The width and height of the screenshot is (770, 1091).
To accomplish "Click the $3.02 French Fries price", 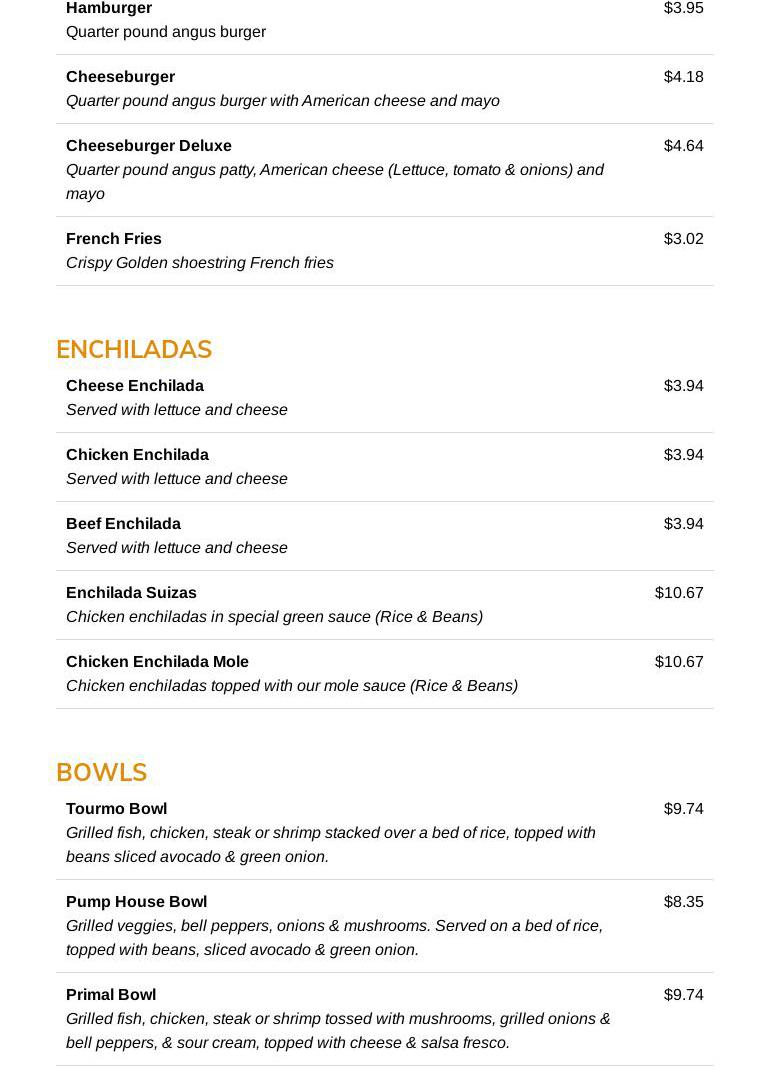I will coord(683,239).
